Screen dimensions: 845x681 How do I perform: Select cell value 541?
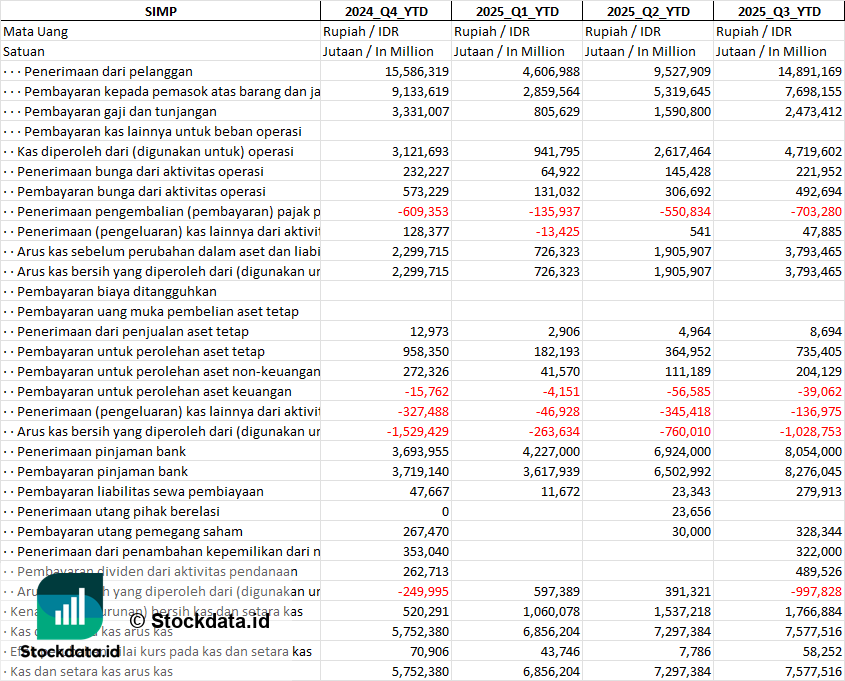pyautogui.click(x=700, y=232)
